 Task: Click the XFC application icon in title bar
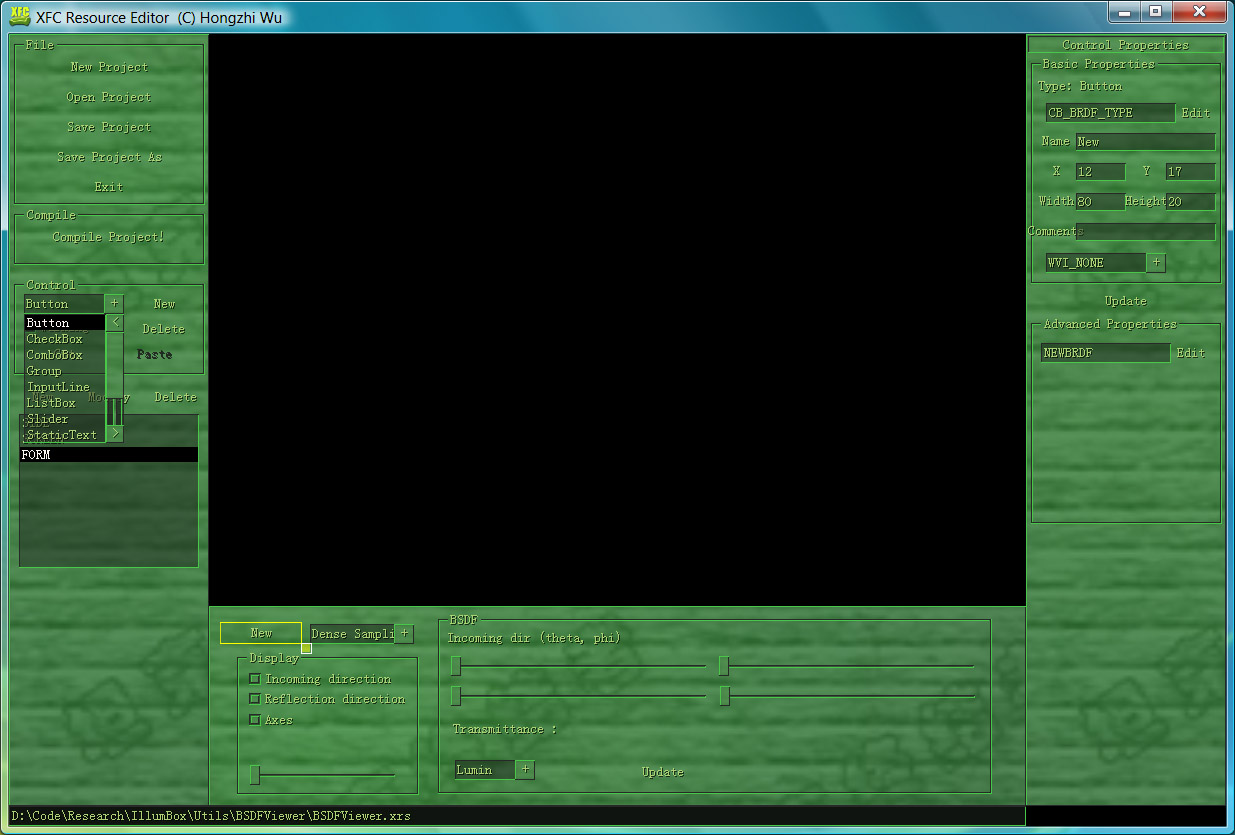(19, 17)
